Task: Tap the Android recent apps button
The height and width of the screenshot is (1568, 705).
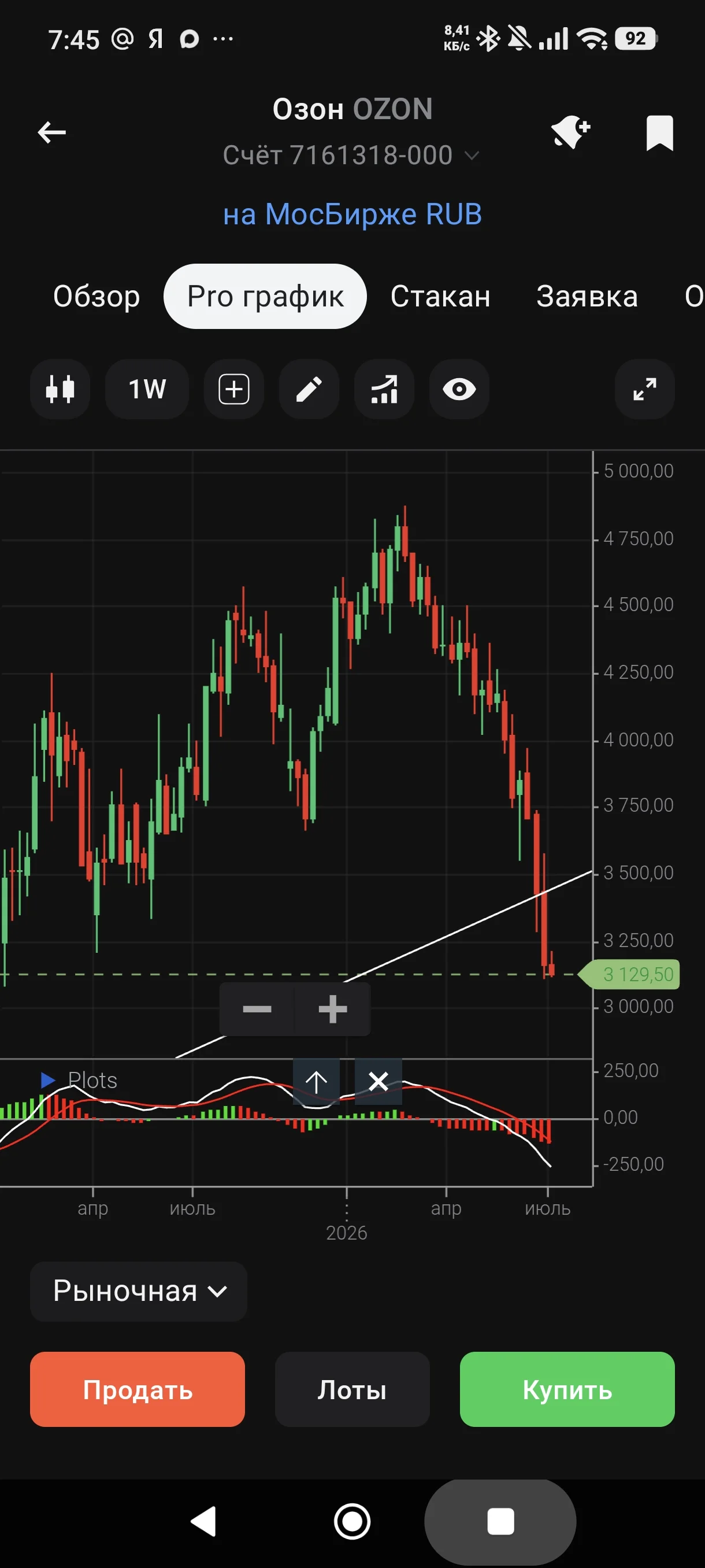Action: pos(500,1521)
